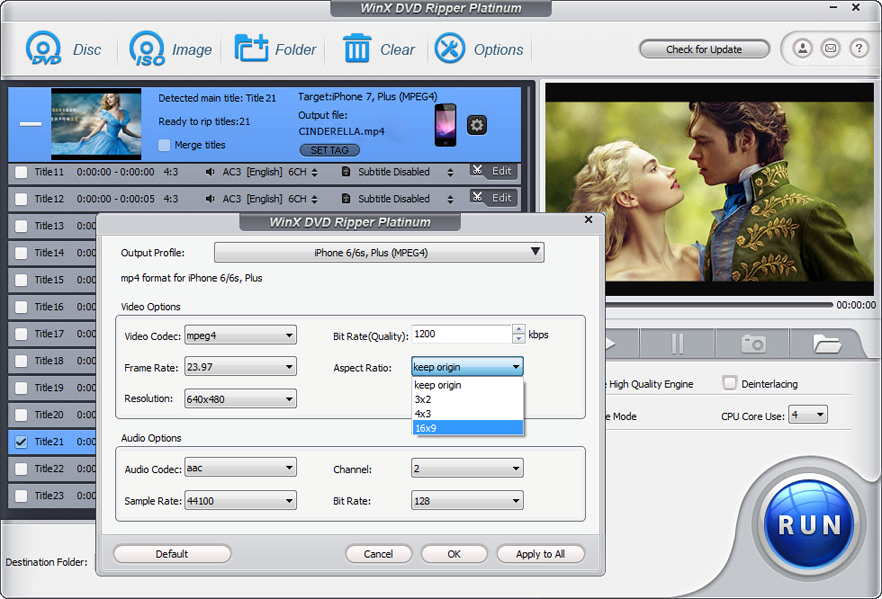The image size is (882, 599).
Task: Open the output folder icon under the preview
Action: pos(826,343)
